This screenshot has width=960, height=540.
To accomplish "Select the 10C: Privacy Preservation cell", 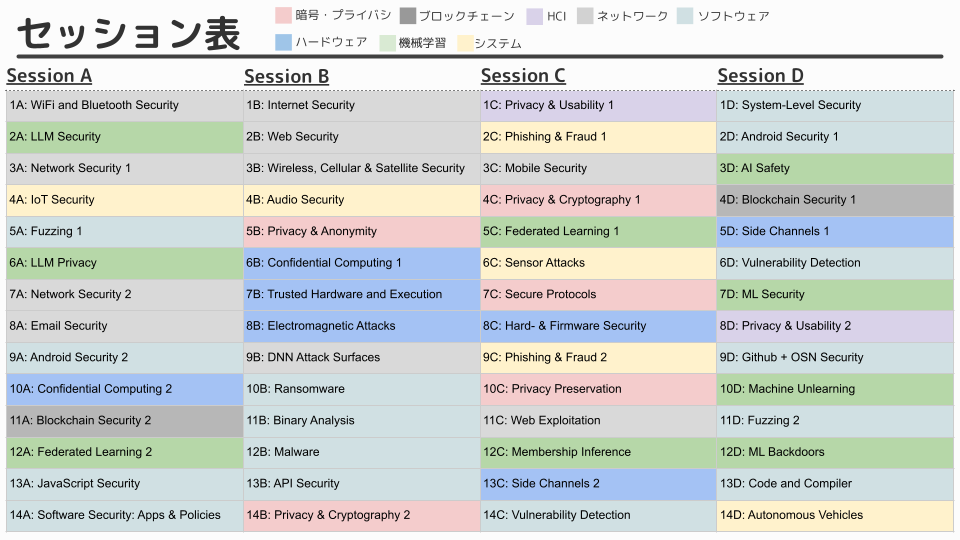I will [x=599, y=389].
